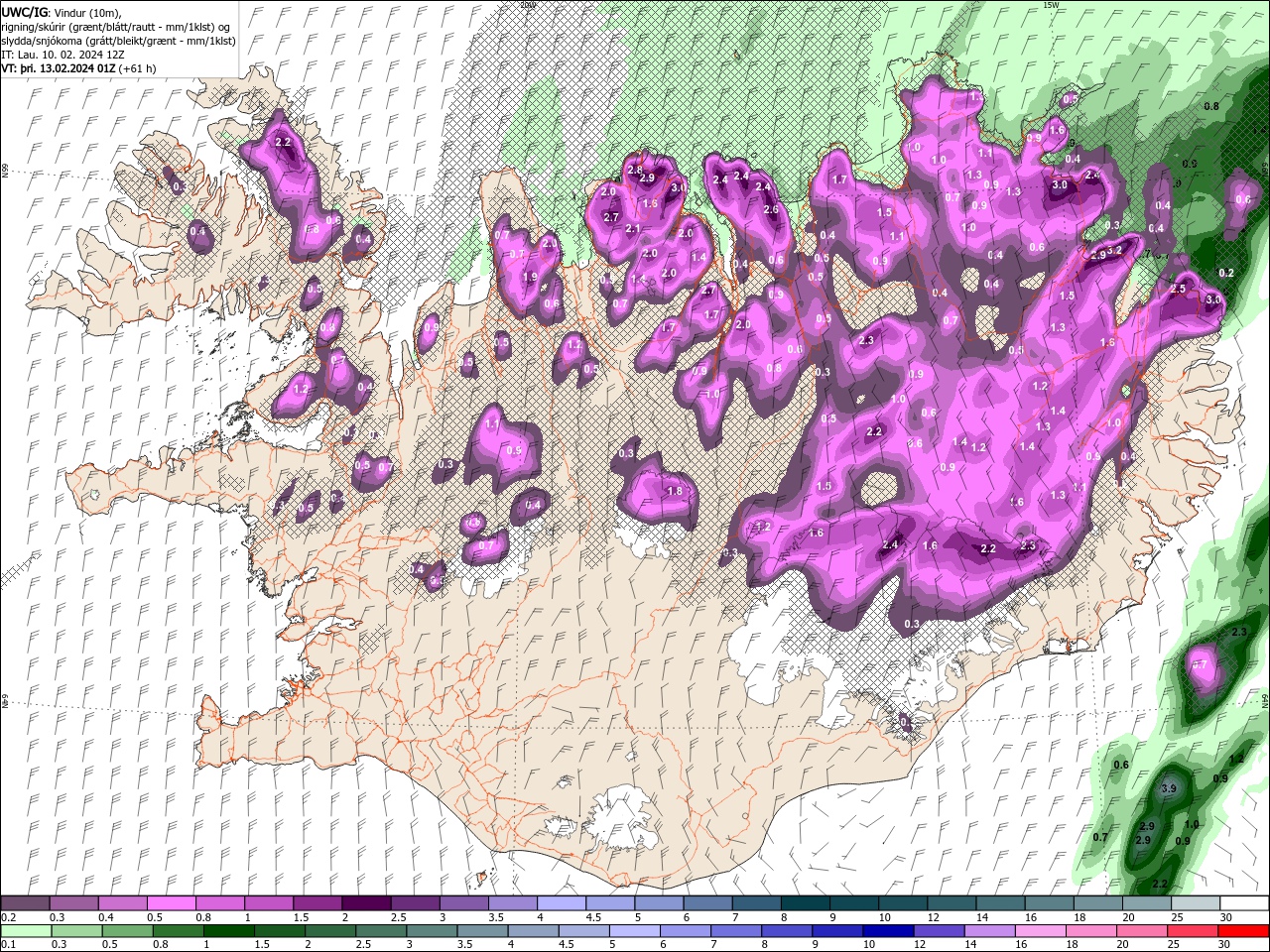
Task: Click the 'slydda/snjókoma (grátt/bleikt/grænt' header line
Action: pyautogui.click(x=118, y=41)
